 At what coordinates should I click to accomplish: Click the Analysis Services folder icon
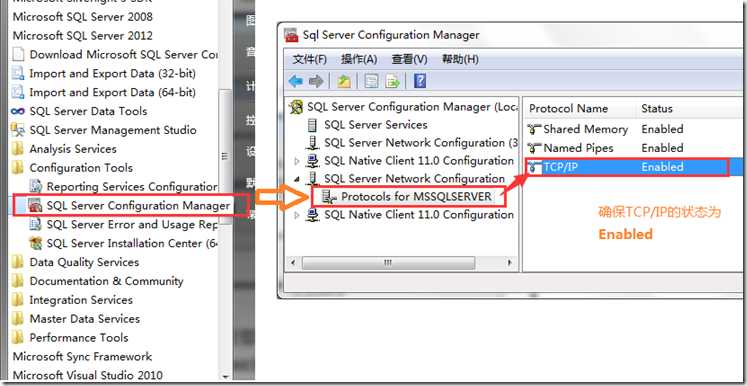[x=18, y=149]
